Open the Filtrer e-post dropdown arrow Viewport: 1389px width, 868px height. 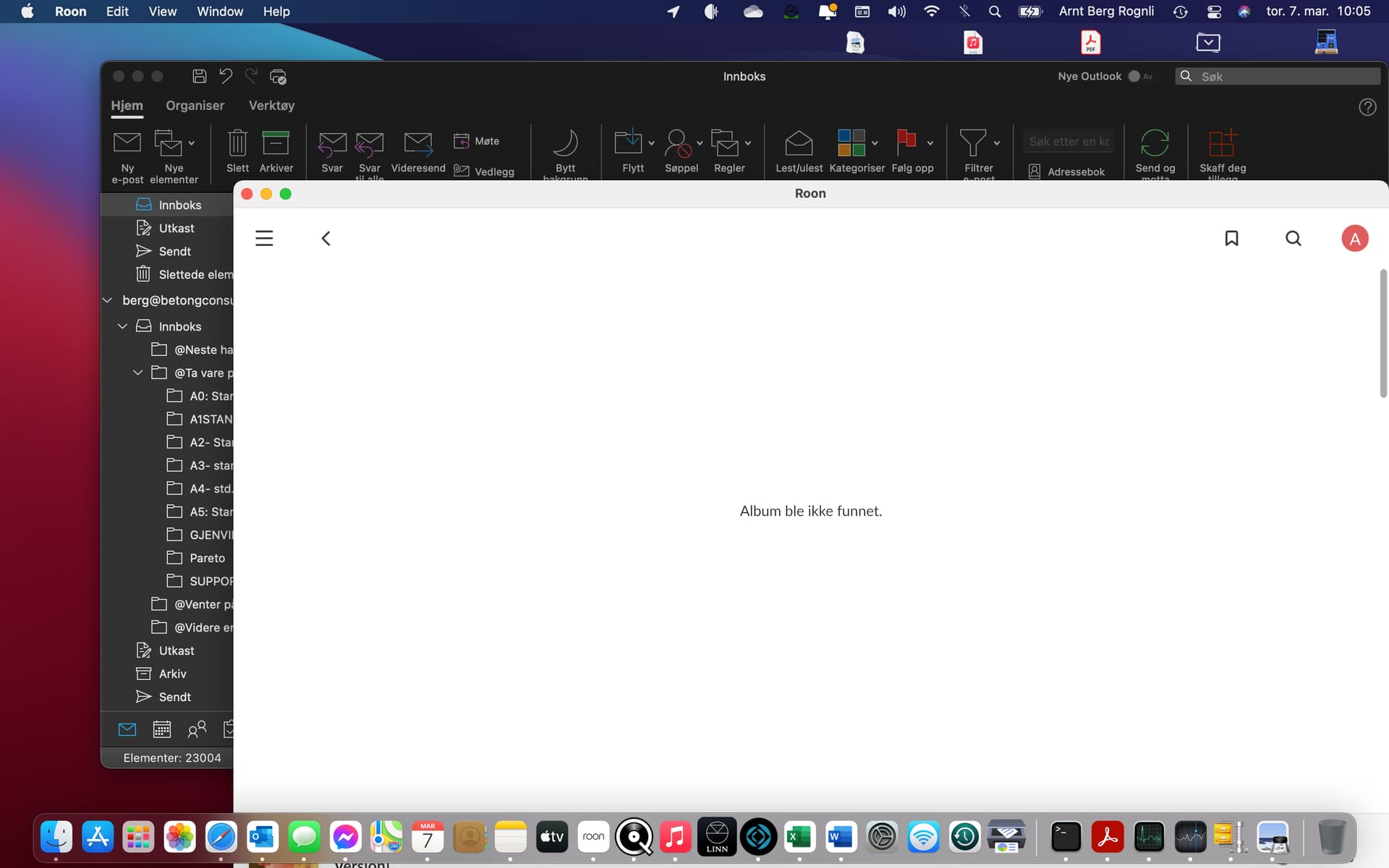tap(997, 143)
